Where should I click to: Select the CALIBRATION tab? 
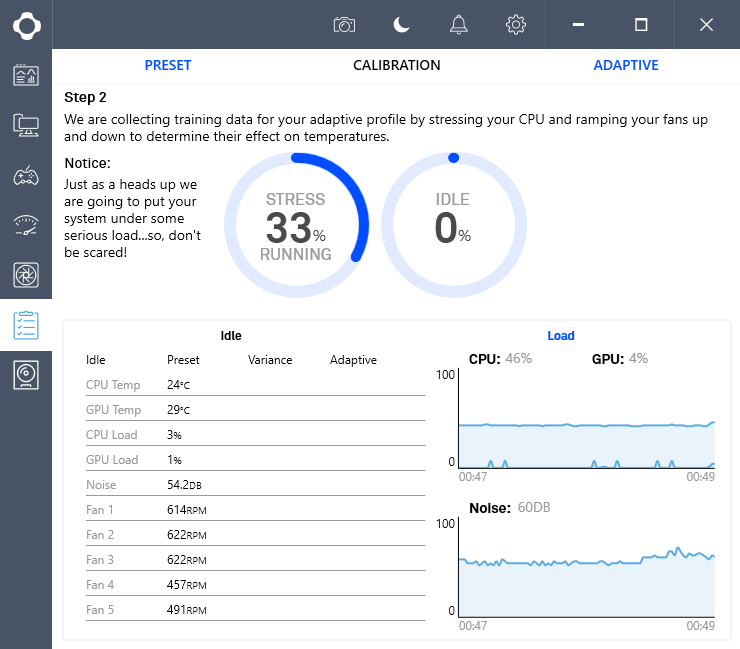[x=396, y=65]
